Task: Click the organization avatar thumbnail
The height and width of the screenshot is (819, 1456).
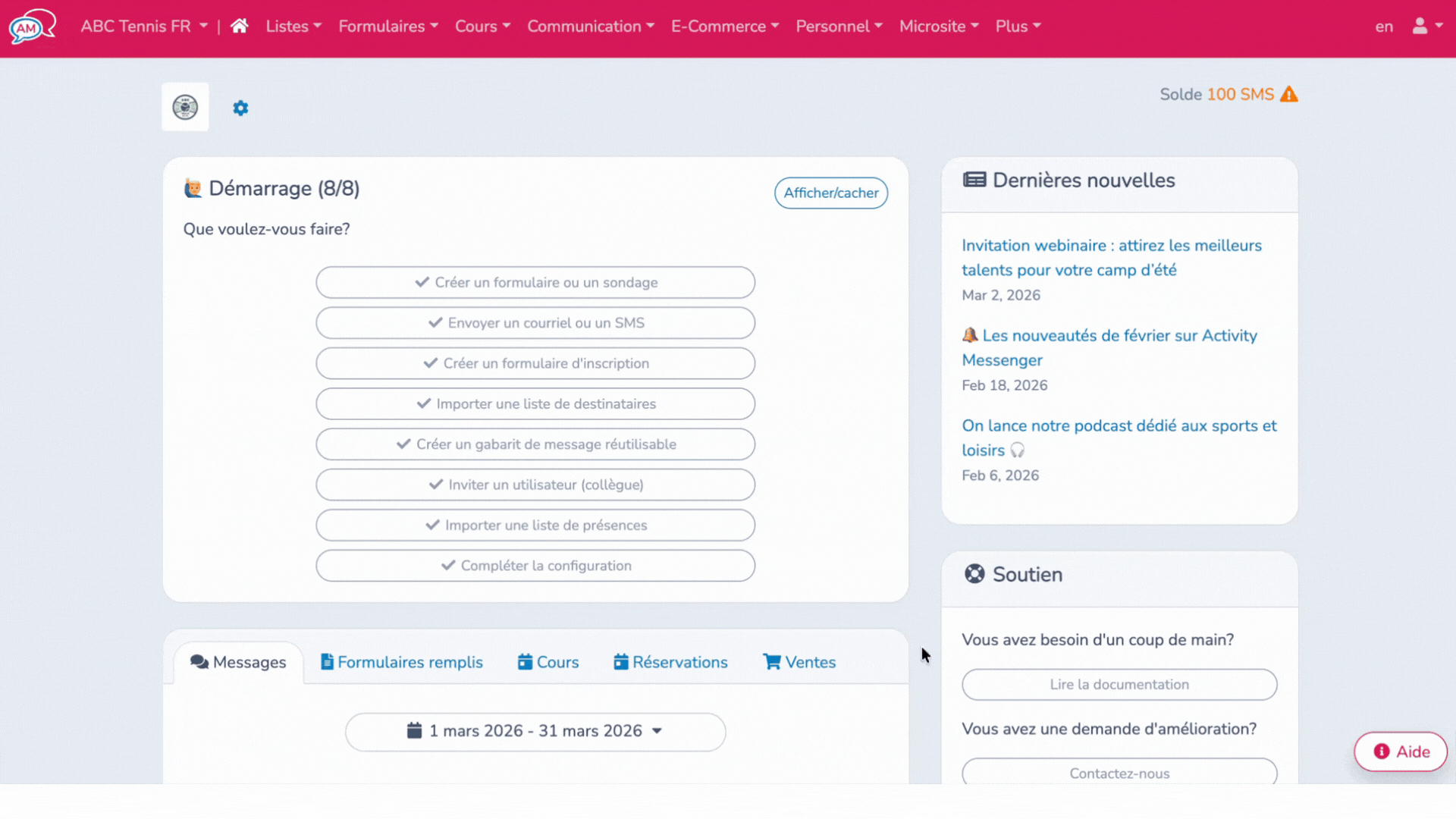Action: point(184,106)
